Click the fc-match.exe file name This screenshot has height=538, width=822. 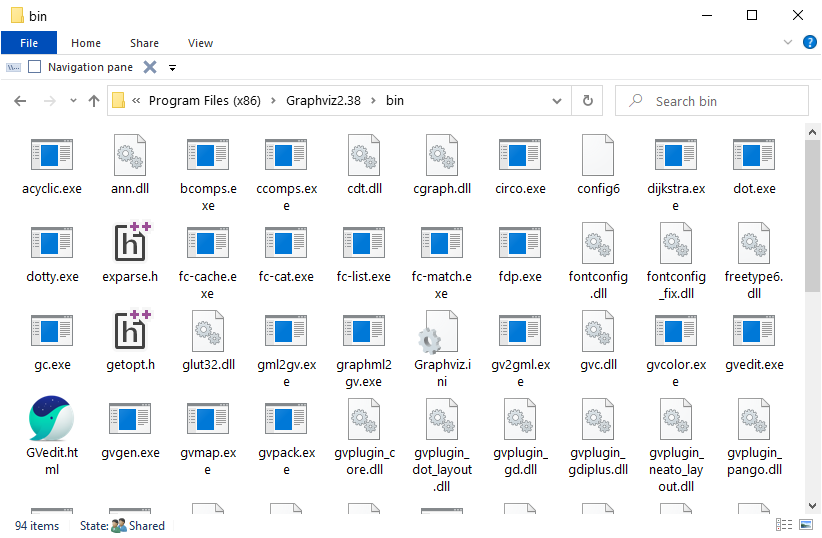[441, 285]
